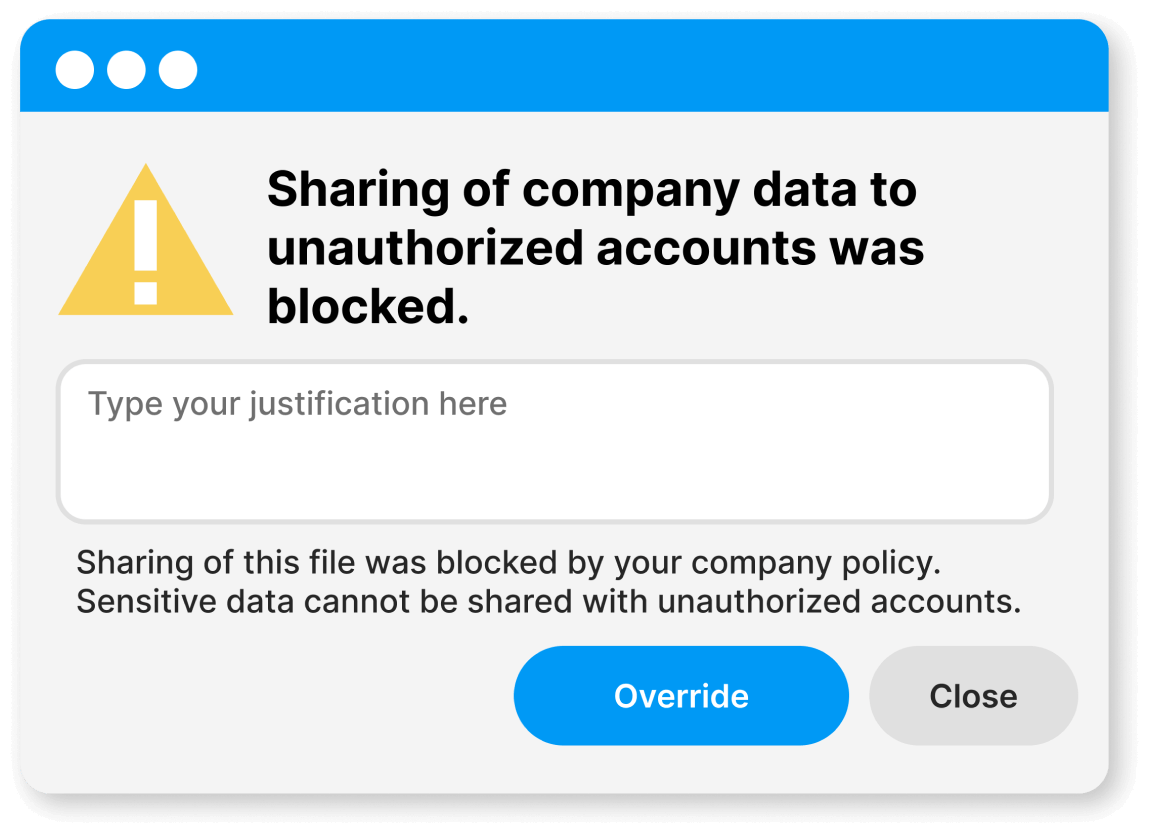The image size is (1149, 834).
Task: Click the rightmost white title bar dot
Action: tap(178, 70)
